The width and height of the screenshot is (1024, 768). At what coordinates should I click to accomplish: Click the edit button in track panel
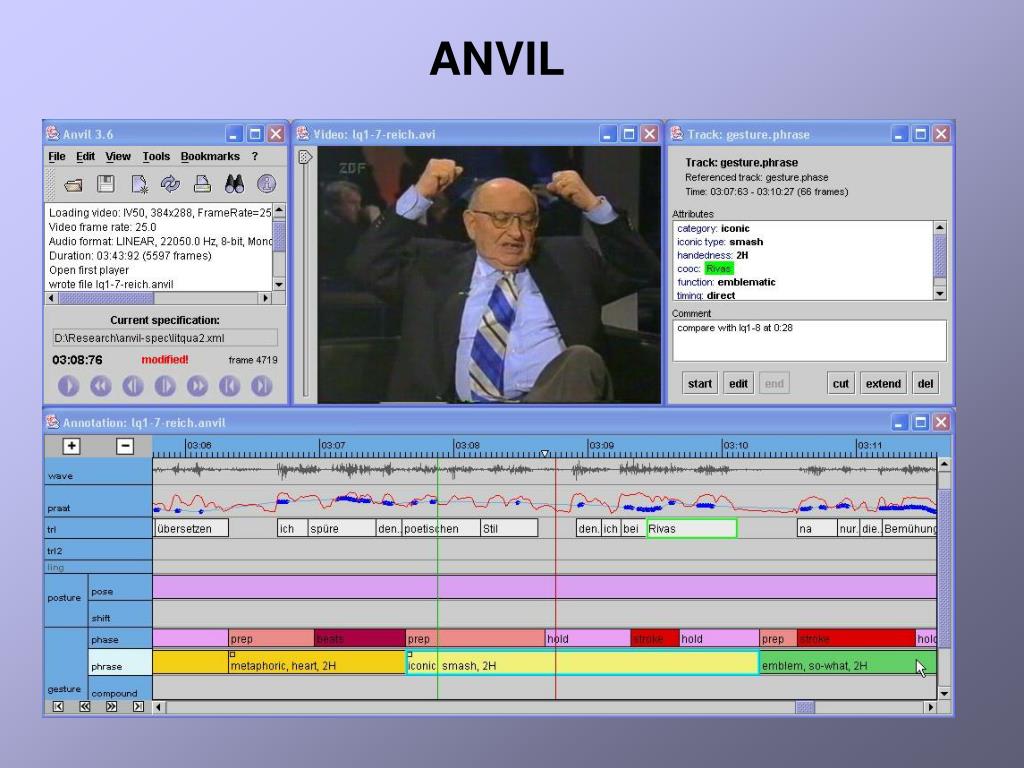[x=738, y=384]
